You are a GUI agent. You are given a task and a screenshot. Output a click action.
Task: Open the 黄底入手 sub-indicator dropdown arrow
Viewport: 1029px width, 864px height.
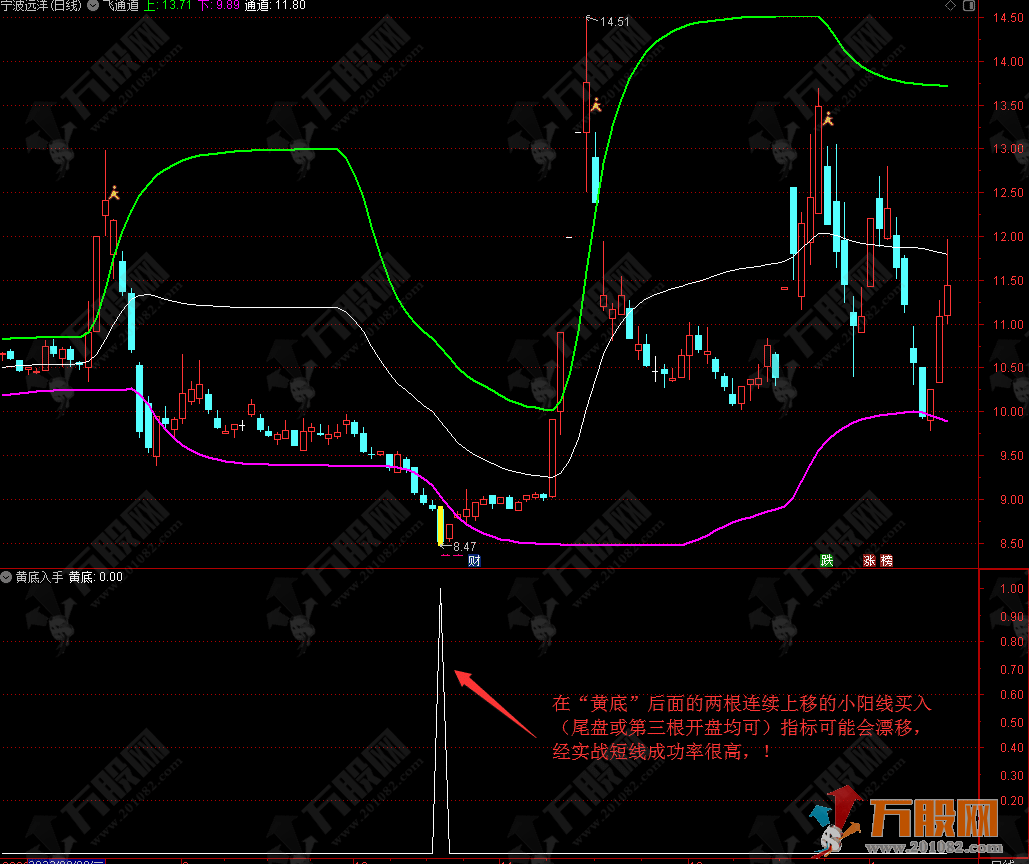pos(7,577)
